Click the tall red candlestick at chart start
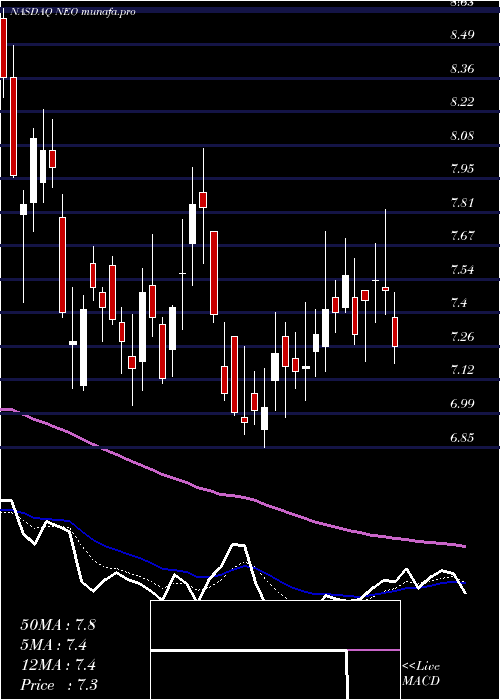500x700 pixels. [x=4, y=48]
